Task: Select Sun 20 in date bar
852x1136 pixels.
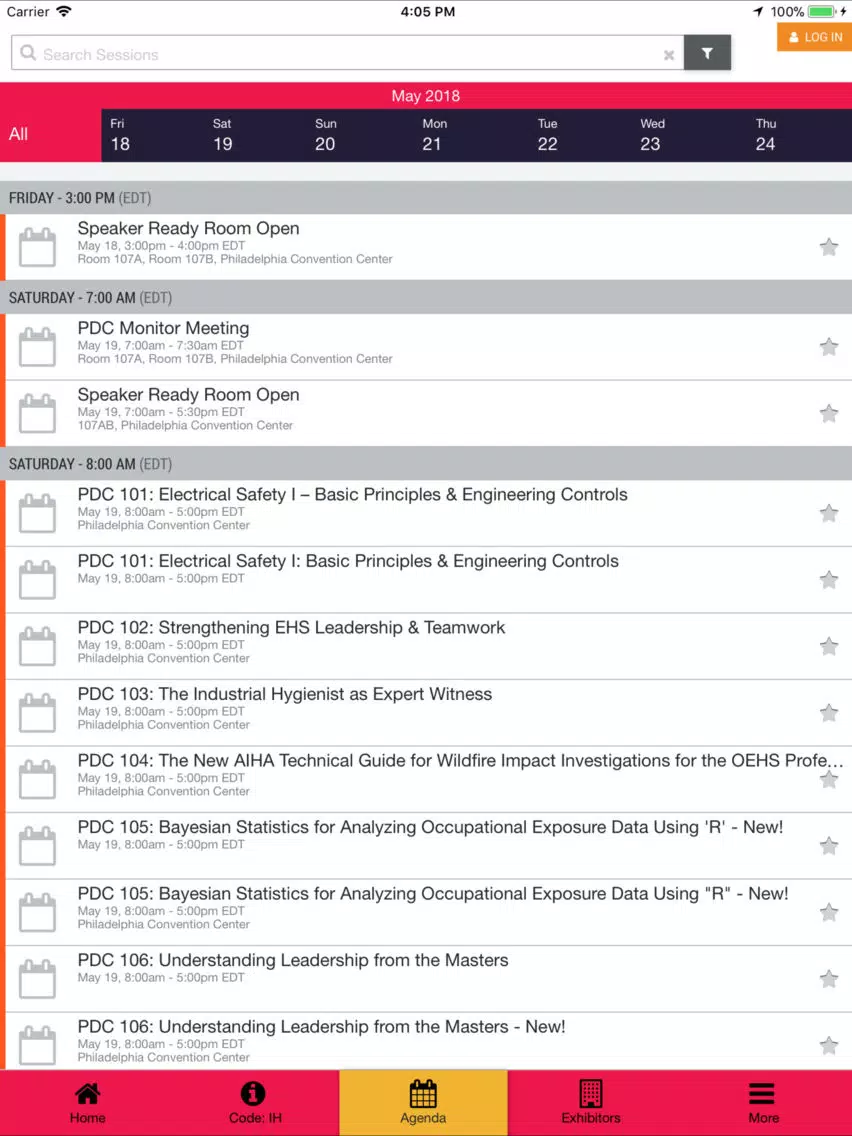Action: (x=325, y=135)
